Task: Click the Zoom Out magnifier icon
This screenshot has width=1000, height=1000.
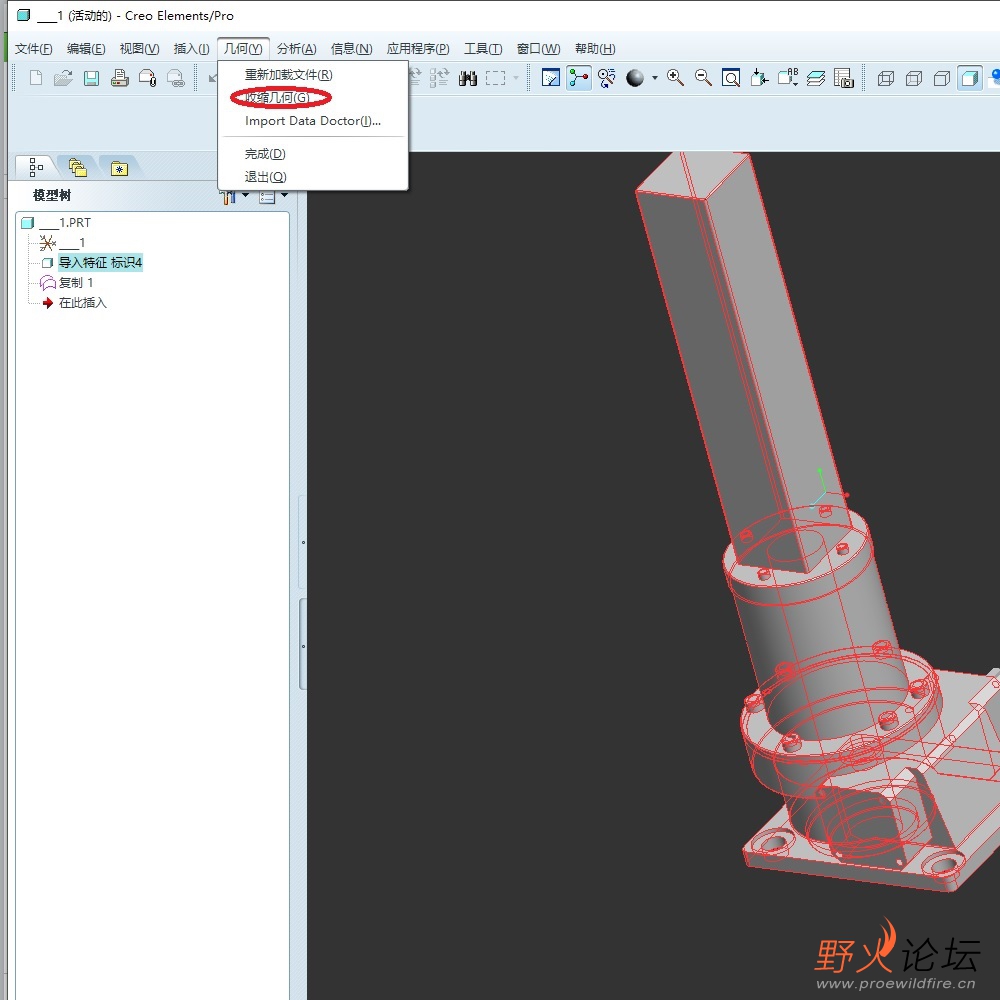Action: click(703, 78)
